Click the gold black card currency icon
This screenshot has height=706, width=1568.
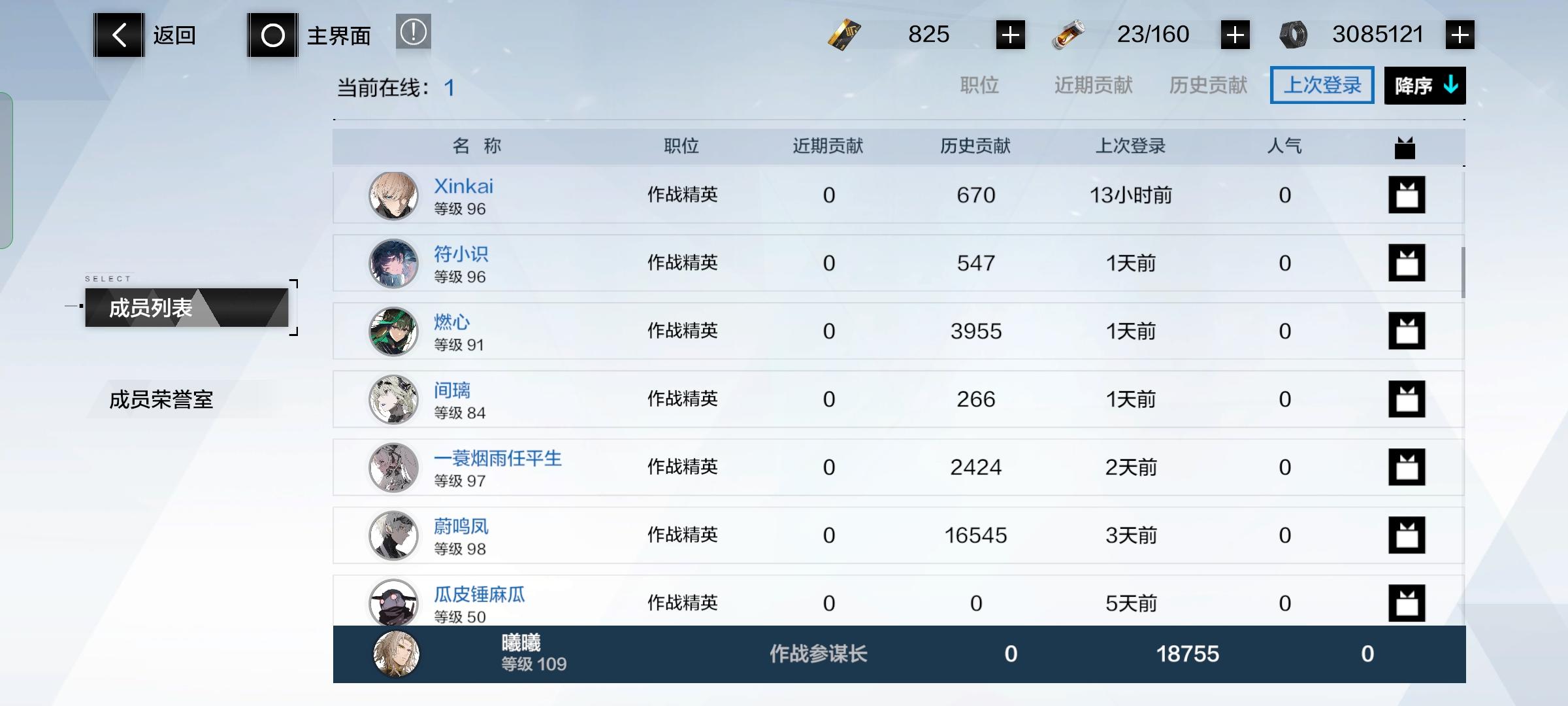coord(844,35)
